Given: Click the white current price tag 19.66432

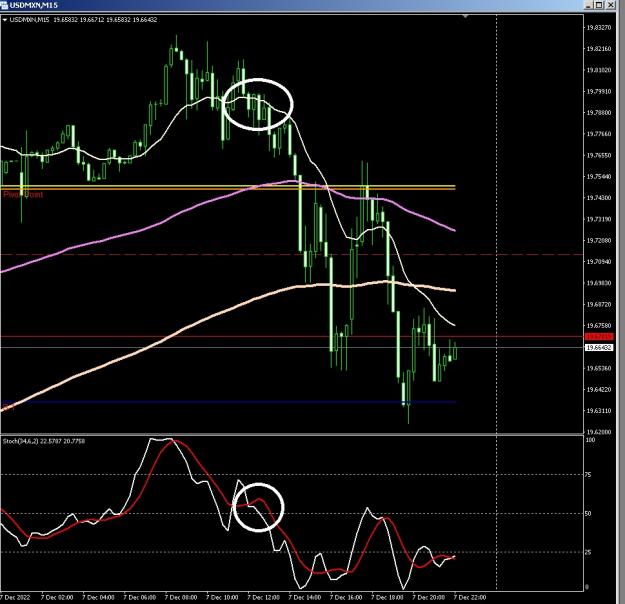Looking at the screenshot, I should 598,348.
